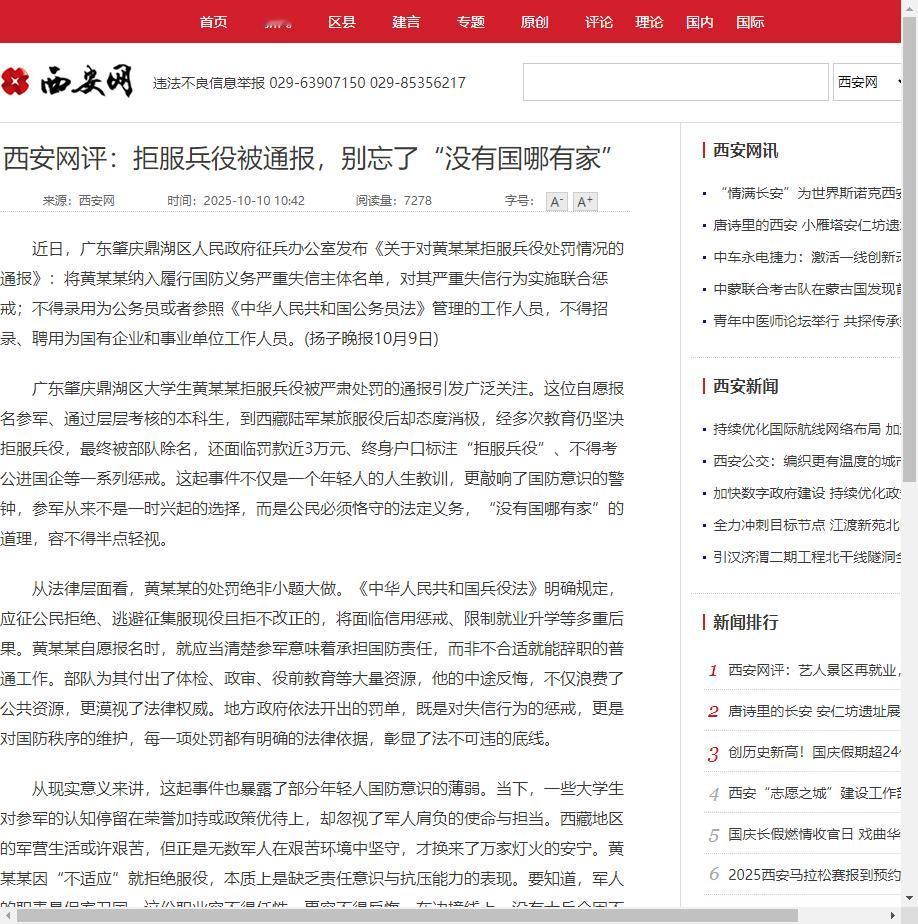
Task: Open the 情满长安 世界斯诺克 article link
Action: pyautogui.click(x=807, y=193)
